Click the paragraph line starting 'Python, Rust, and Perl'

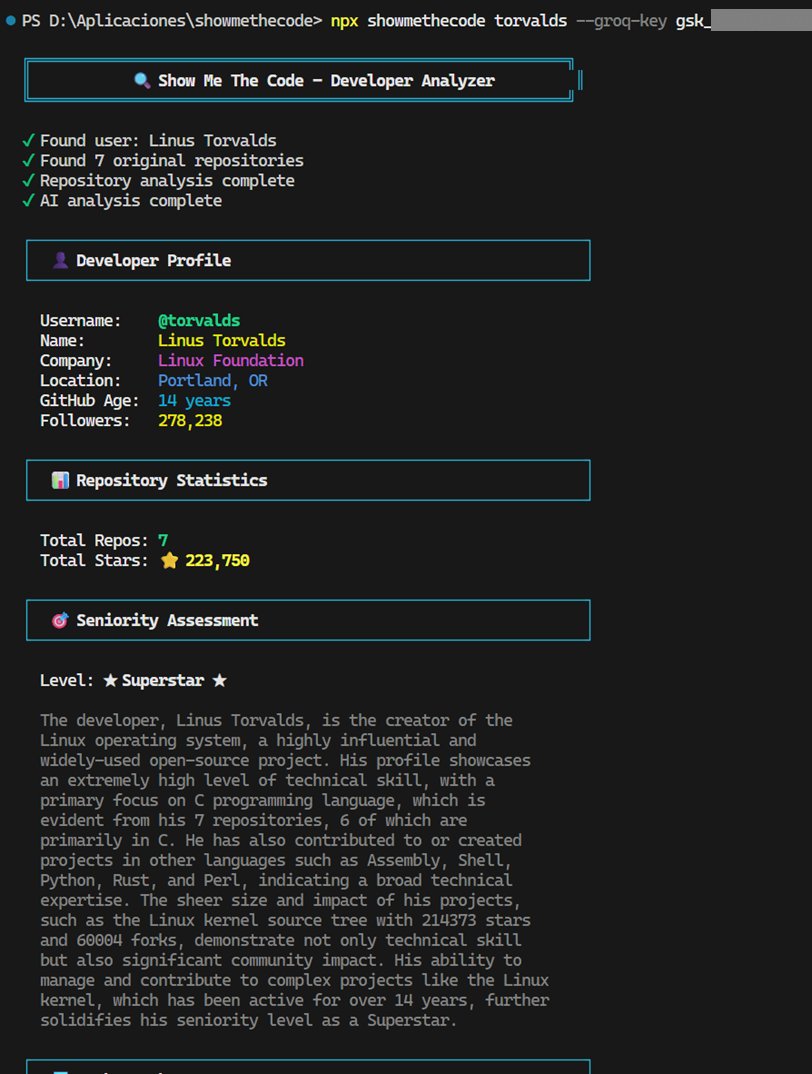pos(276,880)
